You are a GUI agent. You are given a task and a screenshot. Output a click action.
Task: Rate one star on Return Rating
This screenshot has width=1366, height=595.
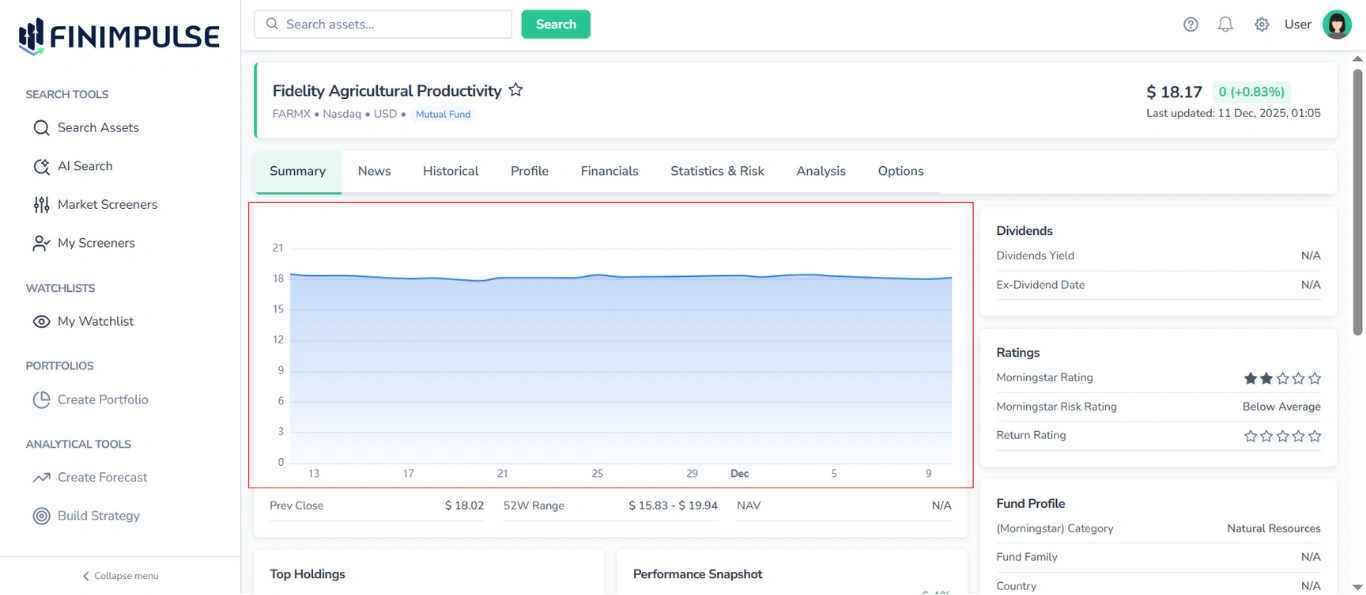tap(1250, 435)
